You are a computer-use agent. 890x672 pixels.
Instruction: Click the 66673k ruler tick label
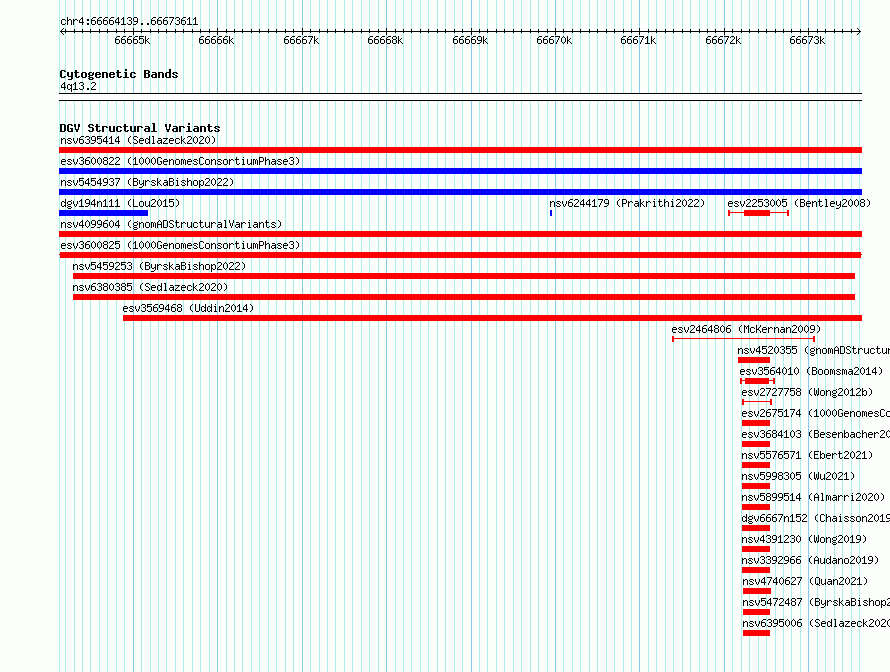pos(807,40)
